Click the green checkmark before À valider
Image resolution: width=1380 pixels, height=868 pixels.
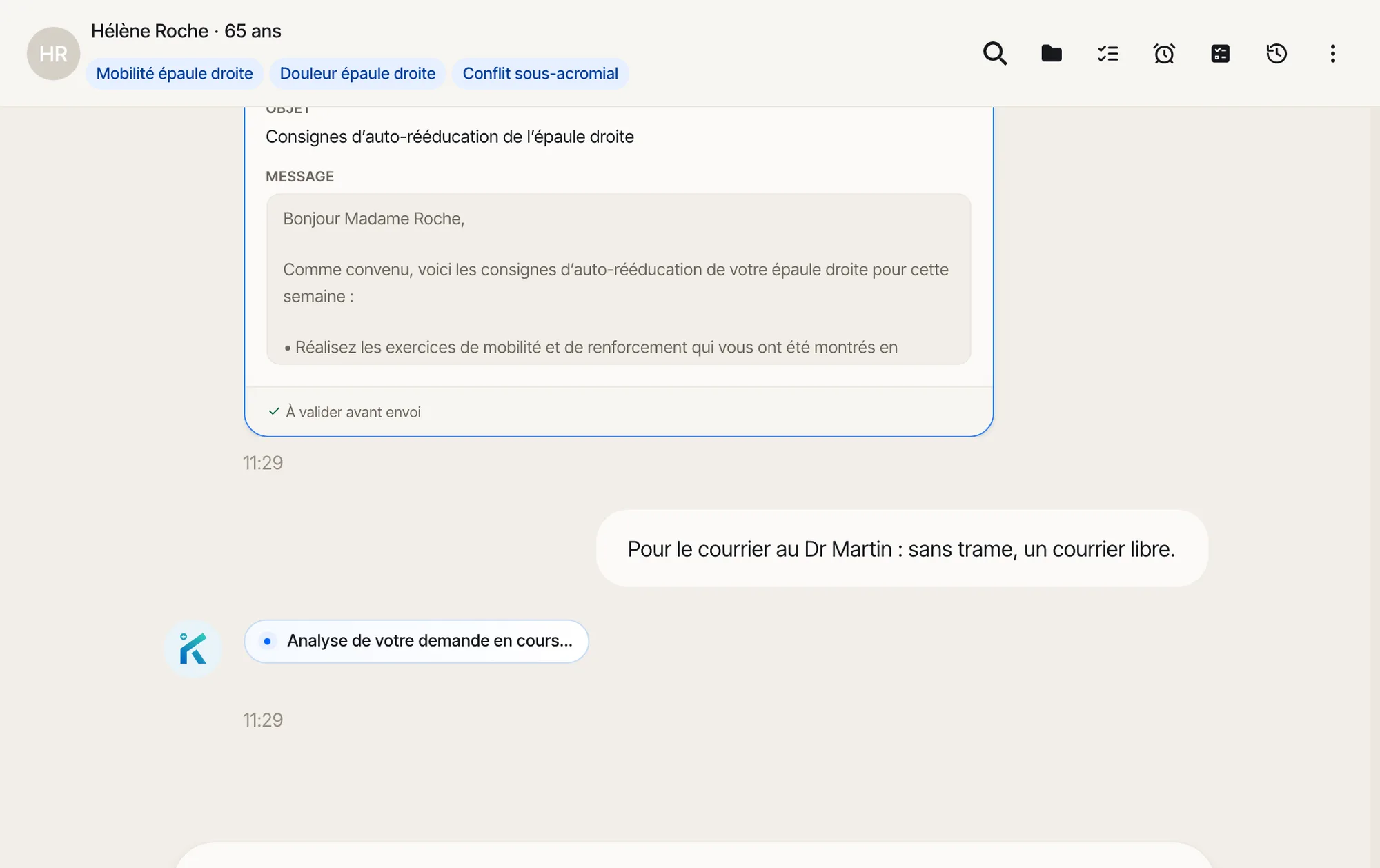274,411
